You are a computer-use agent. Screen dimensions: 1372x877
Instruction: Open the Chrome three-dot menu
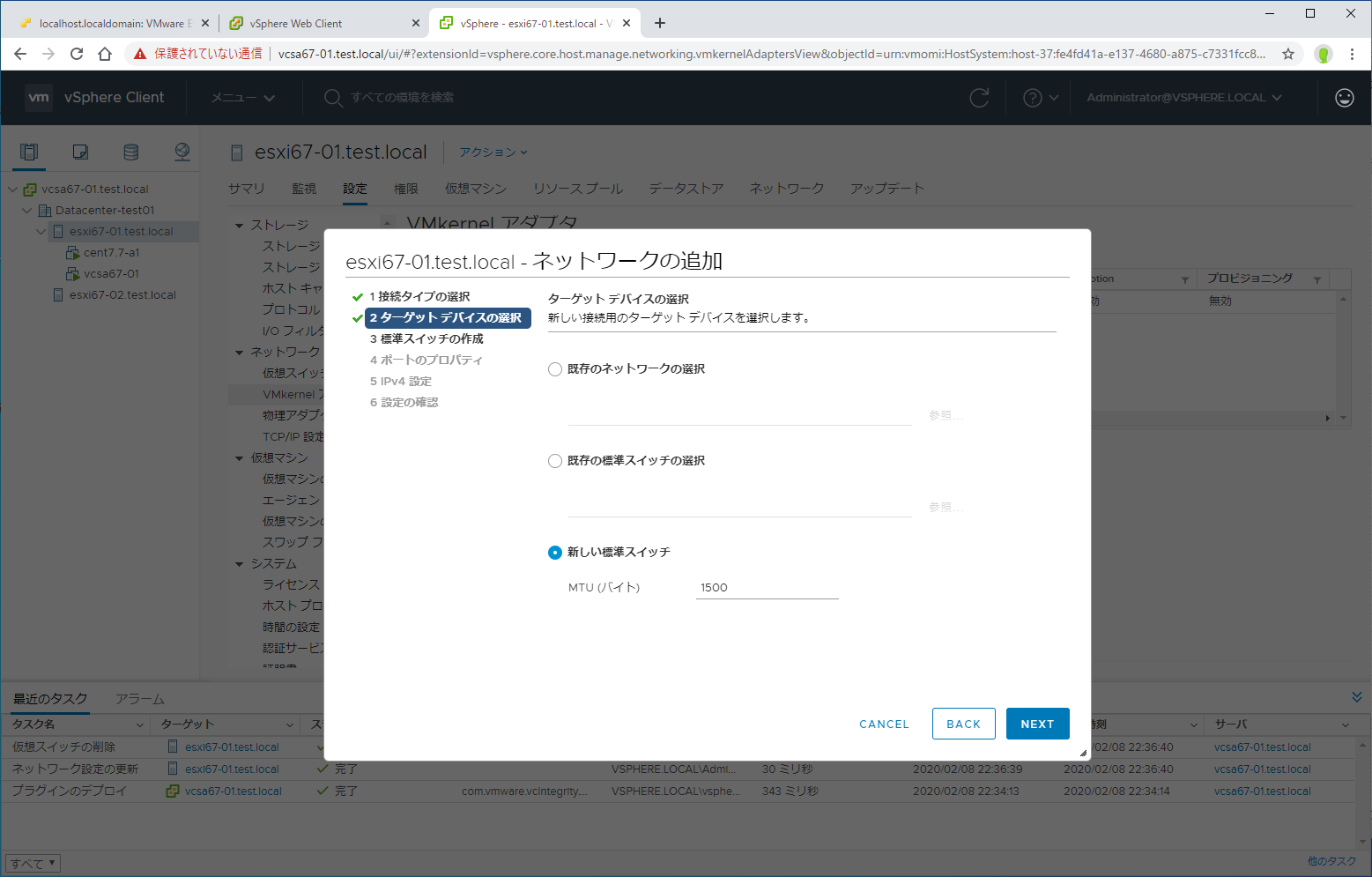1352,54
